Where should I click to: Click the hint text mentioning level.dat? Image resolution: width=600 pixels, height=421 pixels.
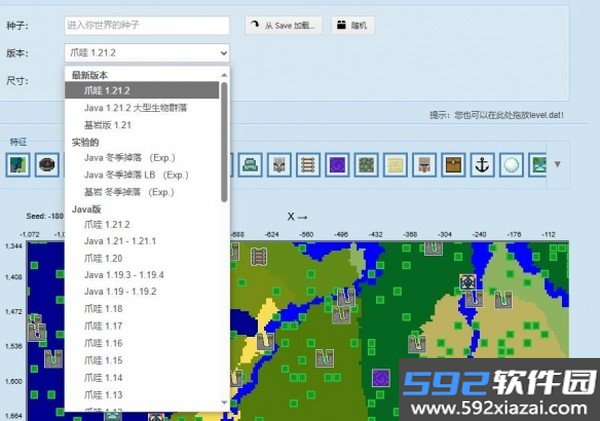[496, 115]
